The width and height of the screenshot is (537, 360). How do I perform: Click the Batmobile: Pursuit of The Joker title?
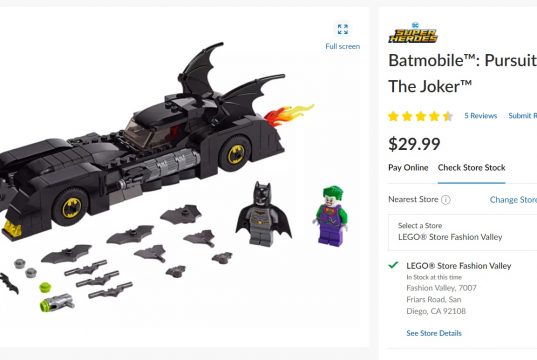pyautogui.click(x=462, y=73)
